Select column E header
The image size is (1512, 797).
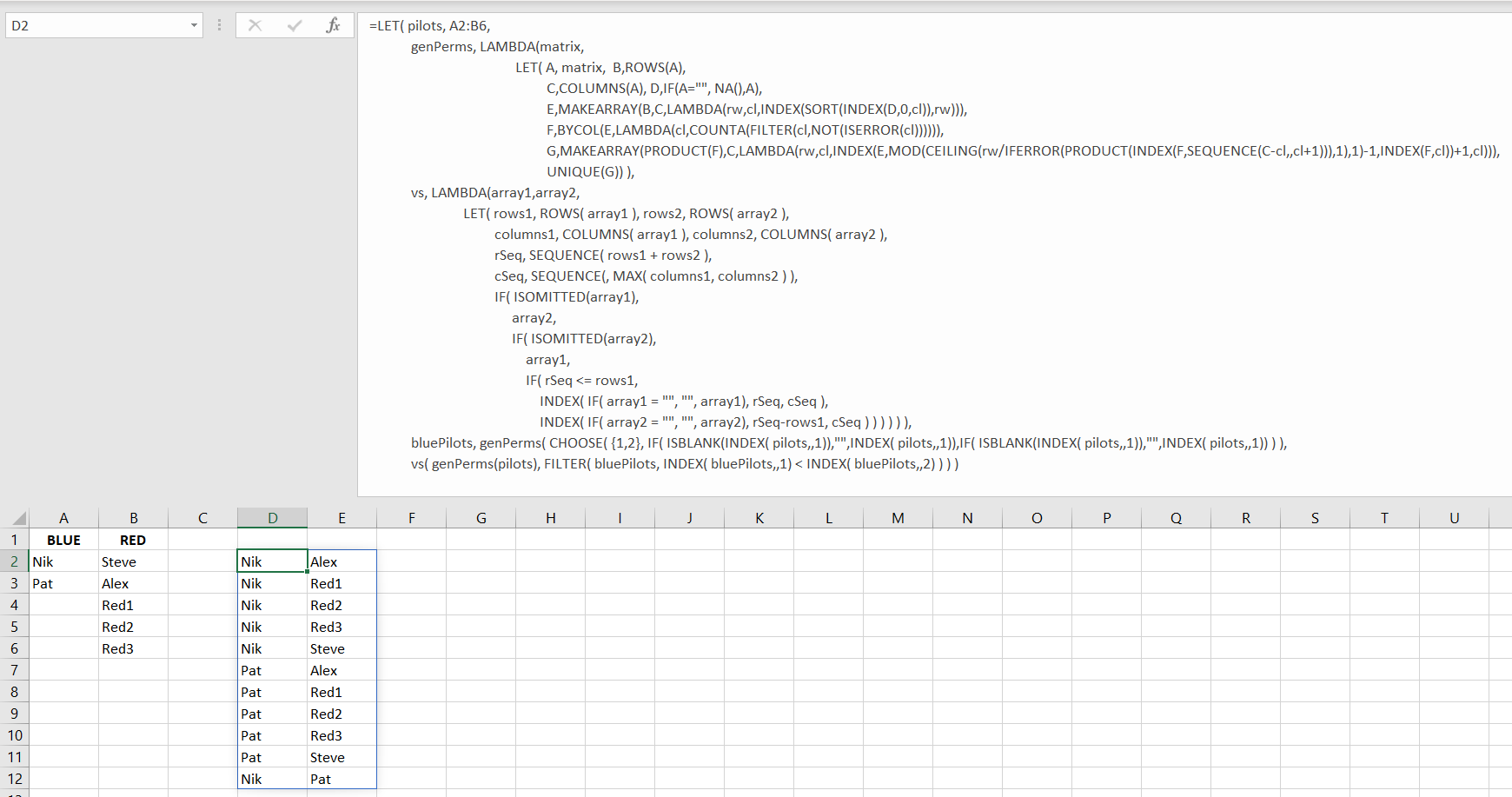coord(342,518)
